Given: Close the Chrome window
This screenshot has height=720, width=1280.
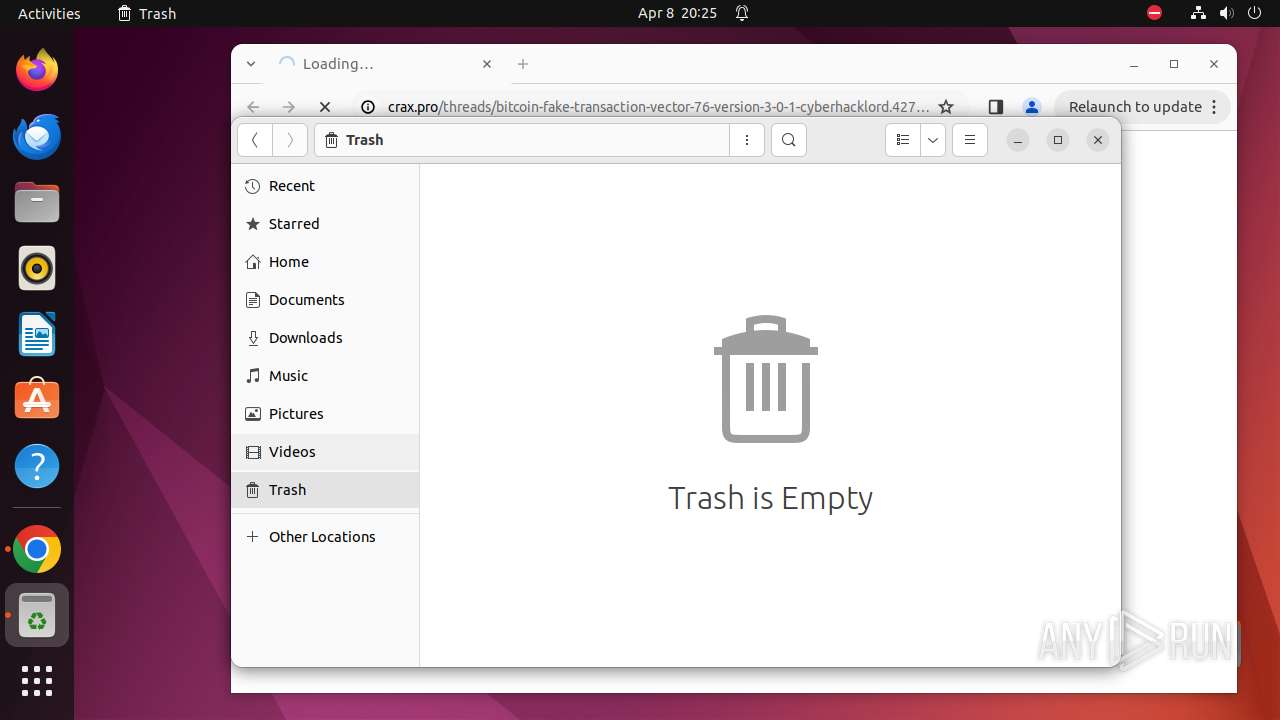Looking at the screenshot, I should 1214,64.
